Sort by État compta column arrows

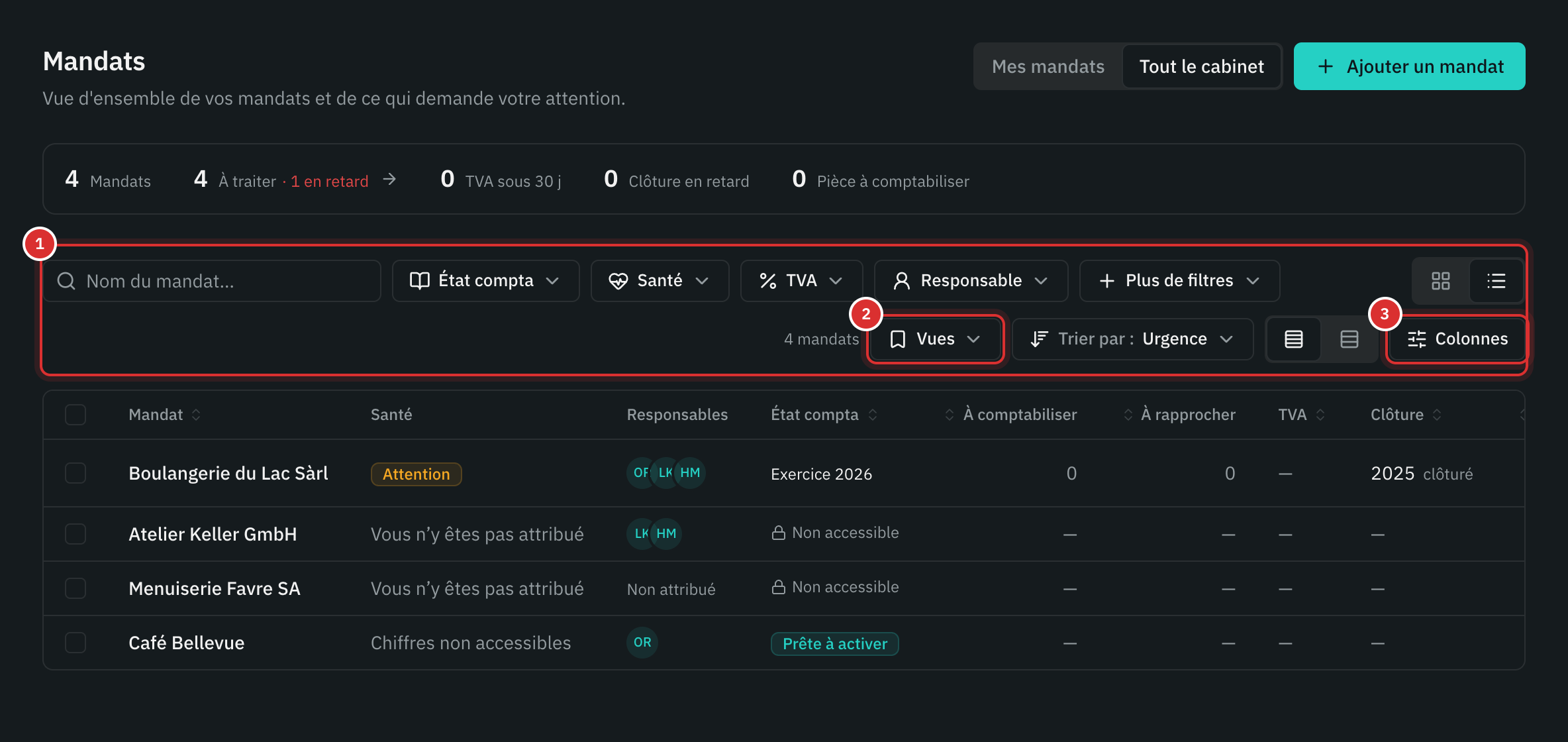point(873,415)
